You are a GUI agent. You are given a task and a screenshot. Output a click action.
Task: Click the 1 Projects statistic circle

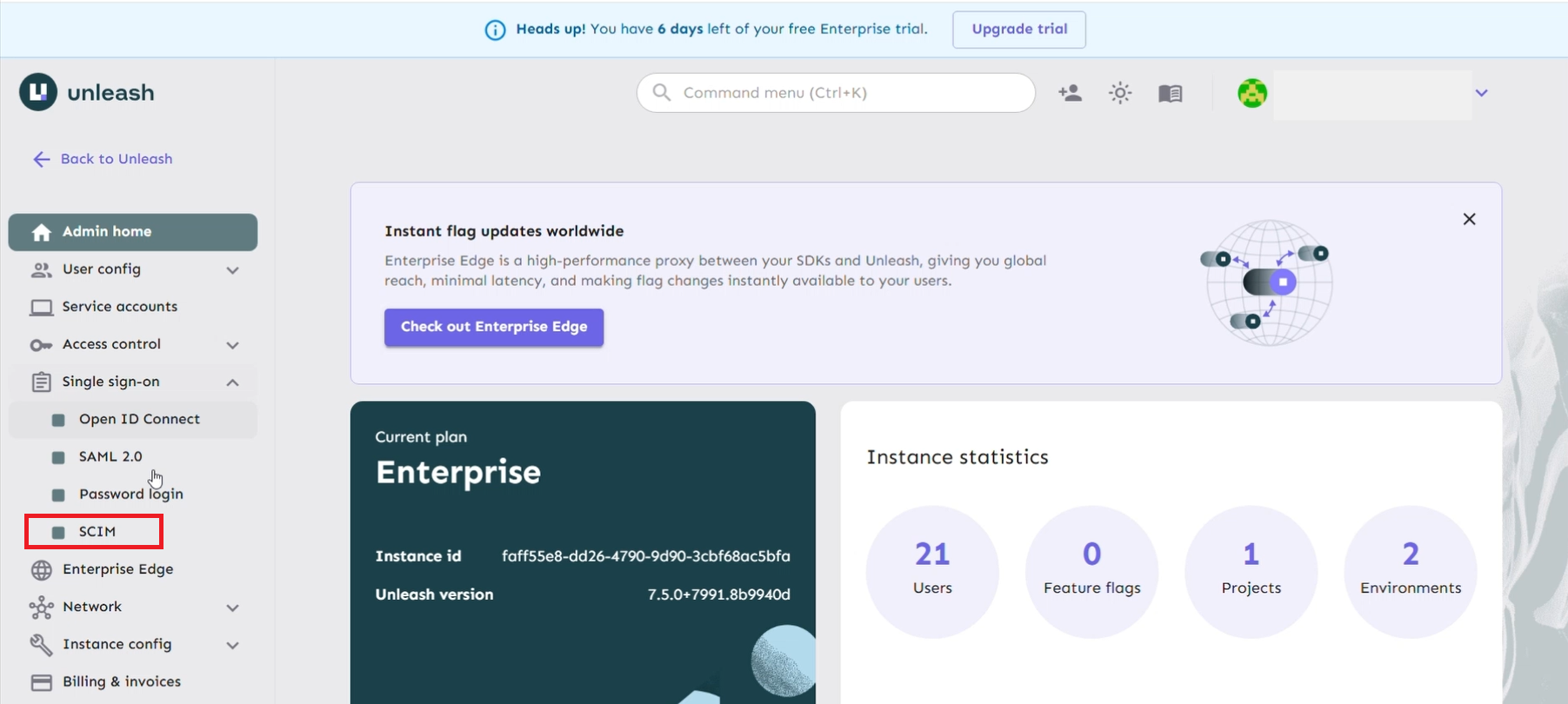tap(1251, 572)
